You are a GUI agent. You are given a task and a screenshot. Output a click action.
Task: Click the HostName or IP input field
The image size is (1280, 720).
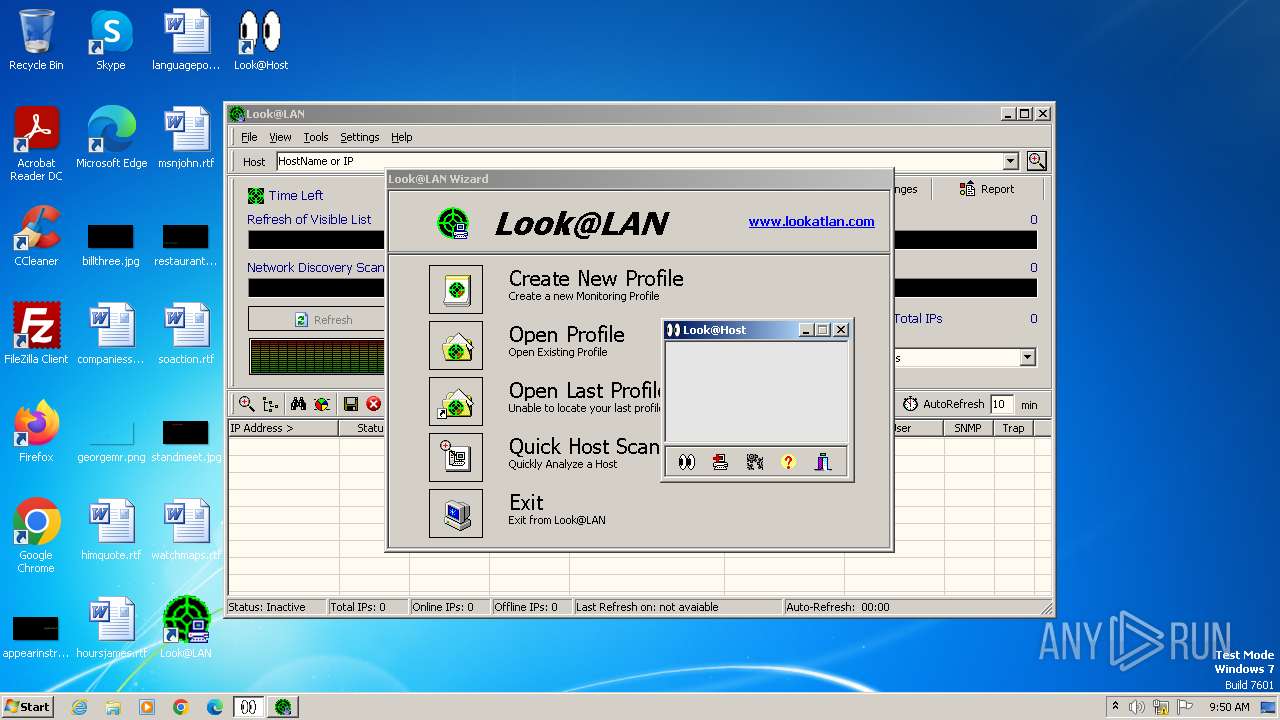[x=638, y=161]
